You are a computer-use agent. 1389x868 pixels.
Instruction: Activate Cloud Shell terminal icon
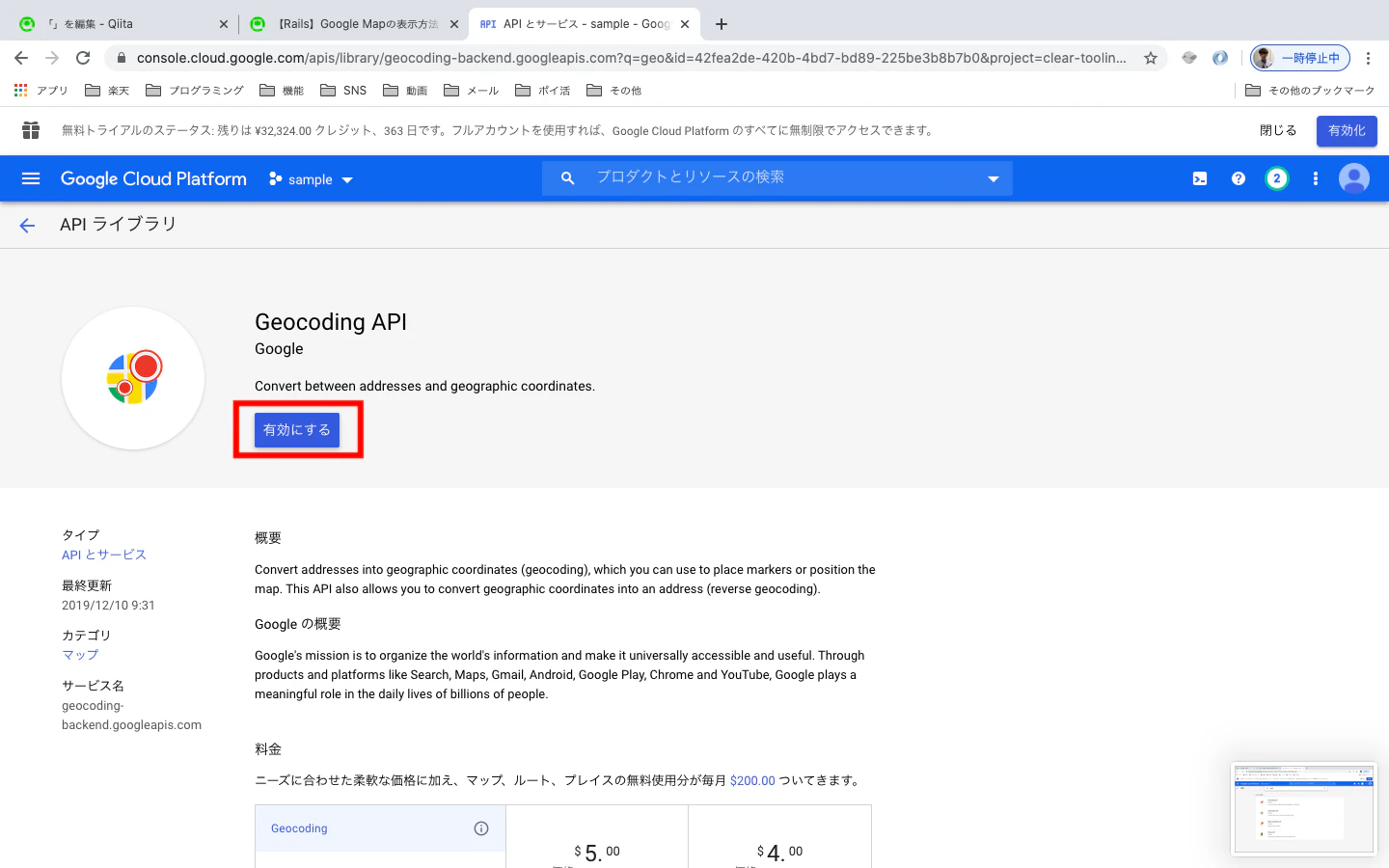[x=1200, y=178]
